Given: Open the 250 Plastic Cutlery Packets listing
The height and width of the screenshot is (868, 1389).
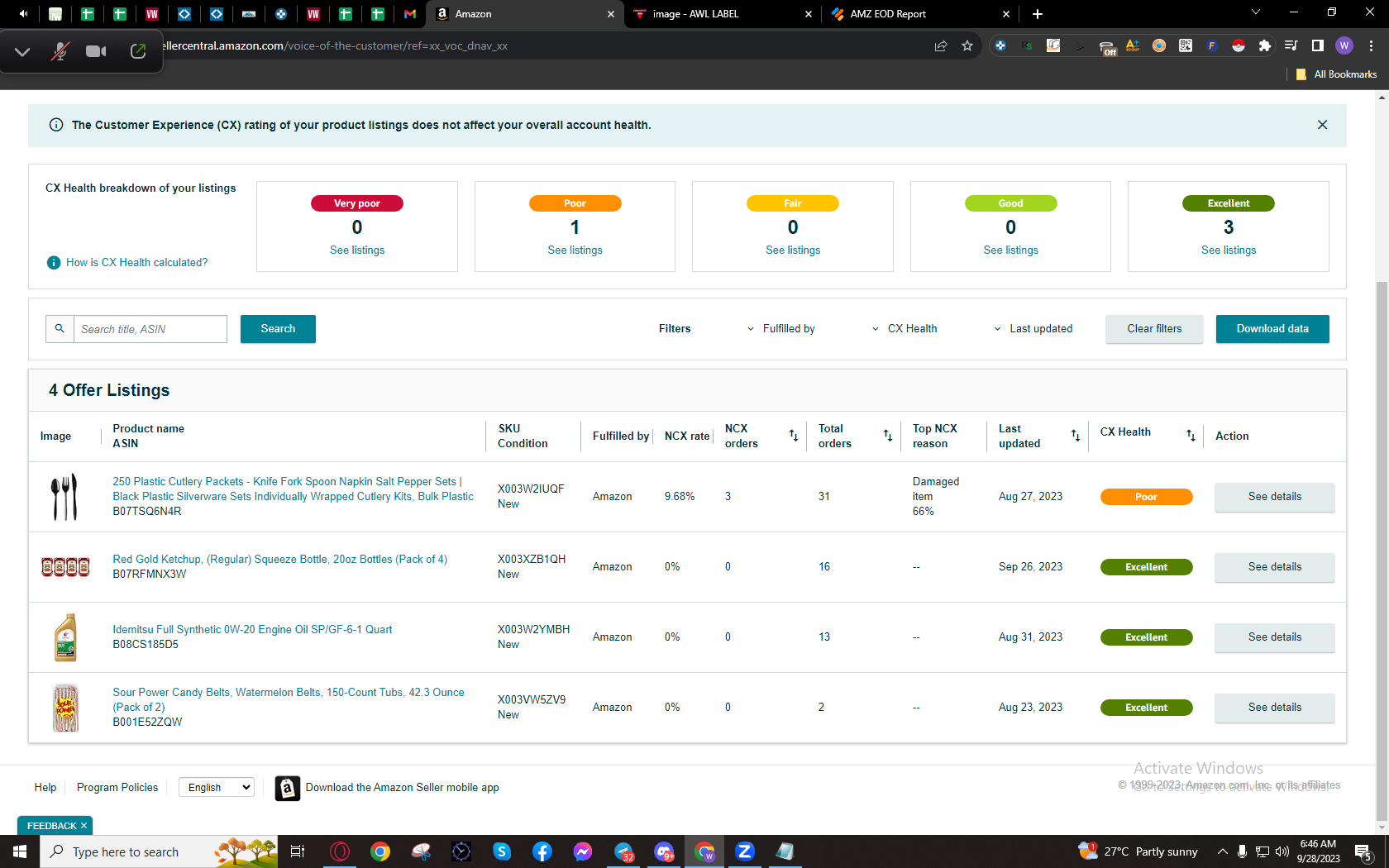Looking at the screenshot, I should tap(294, 489).
